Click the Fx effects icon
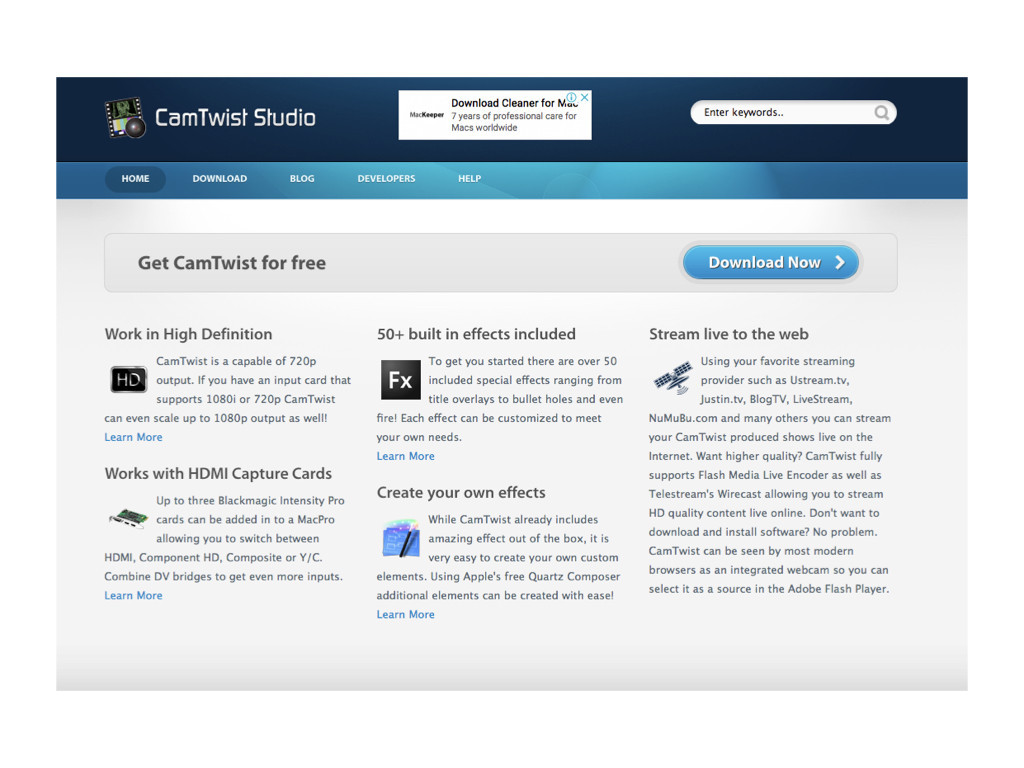1024x768 pixels. [400, 380]
